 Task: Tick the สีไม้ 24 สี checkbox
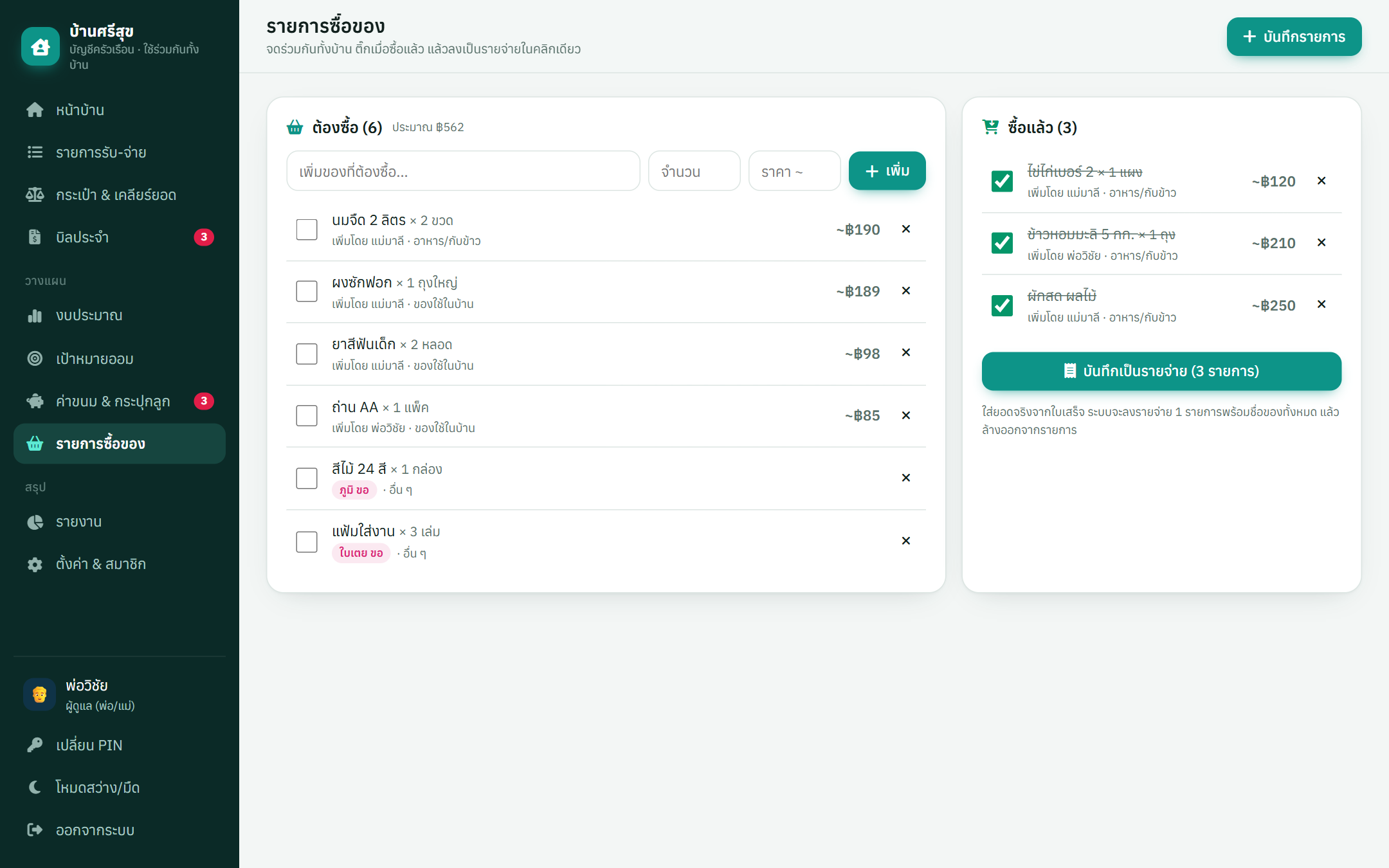(307, 478)
